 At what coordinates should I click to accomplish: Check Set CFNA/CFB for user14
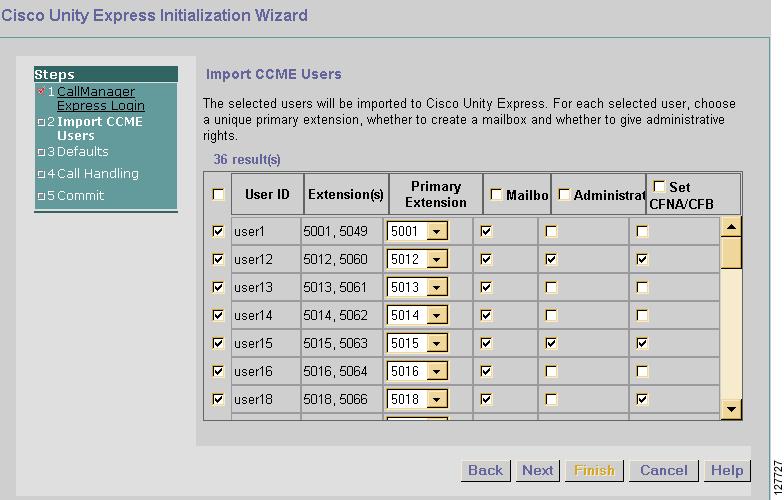click(x=642, y=315)
